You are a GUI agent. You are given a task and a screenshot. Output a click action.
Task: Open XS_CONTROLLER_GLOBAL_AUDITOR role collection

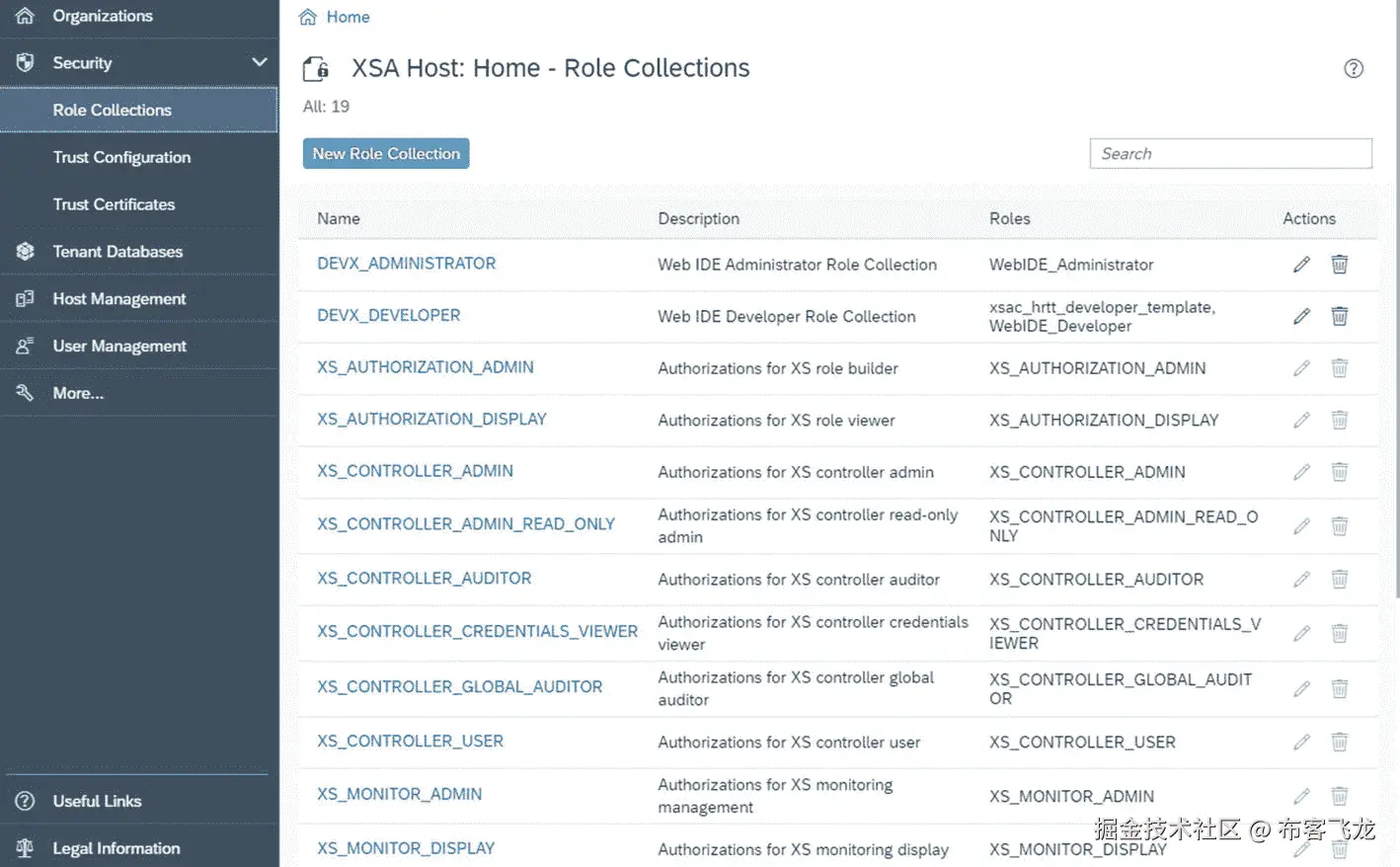click(x=460, y=686)
